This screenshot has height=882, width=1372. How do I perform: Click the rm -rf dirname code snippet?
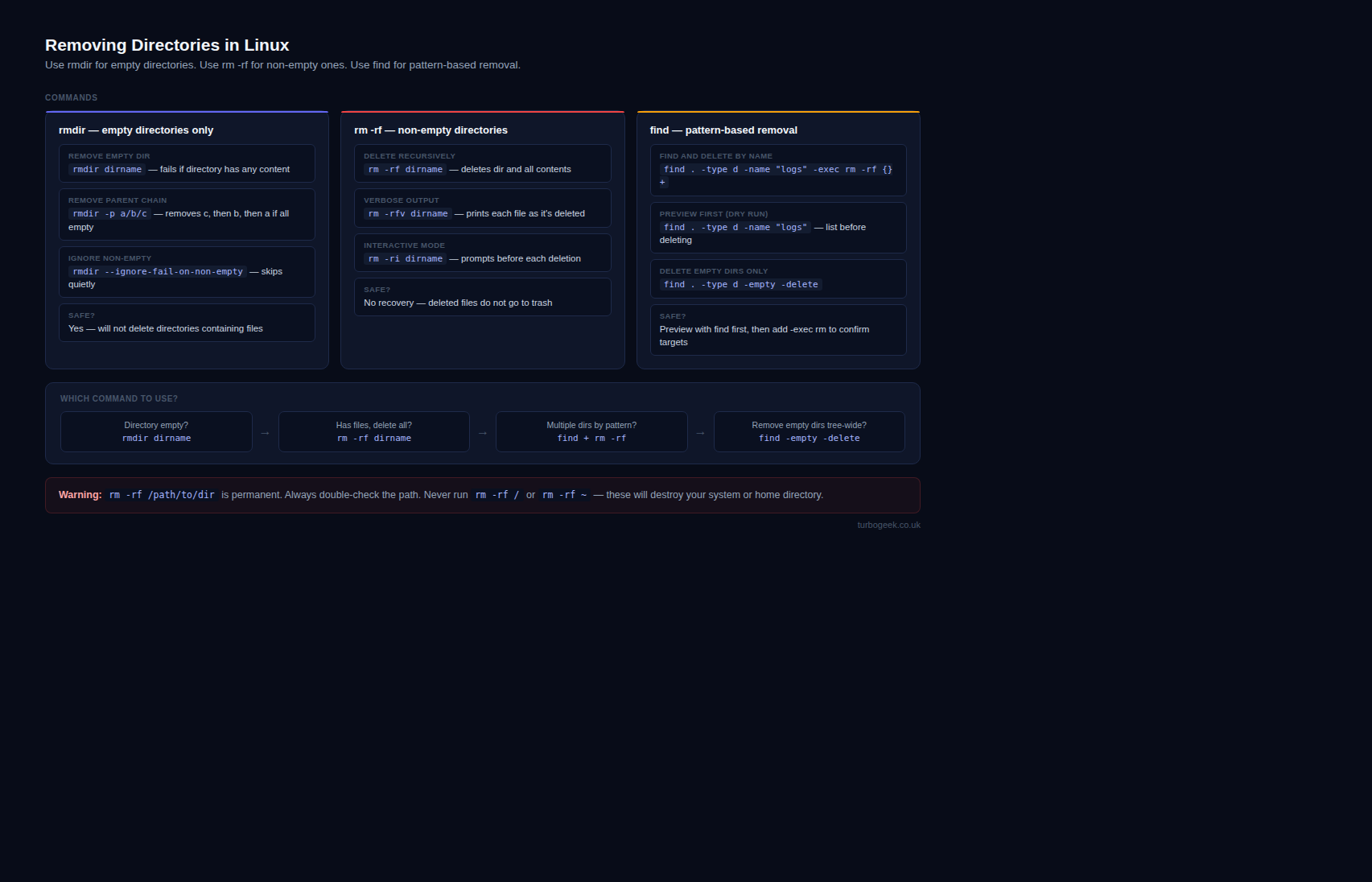click(x=405, y=170)
